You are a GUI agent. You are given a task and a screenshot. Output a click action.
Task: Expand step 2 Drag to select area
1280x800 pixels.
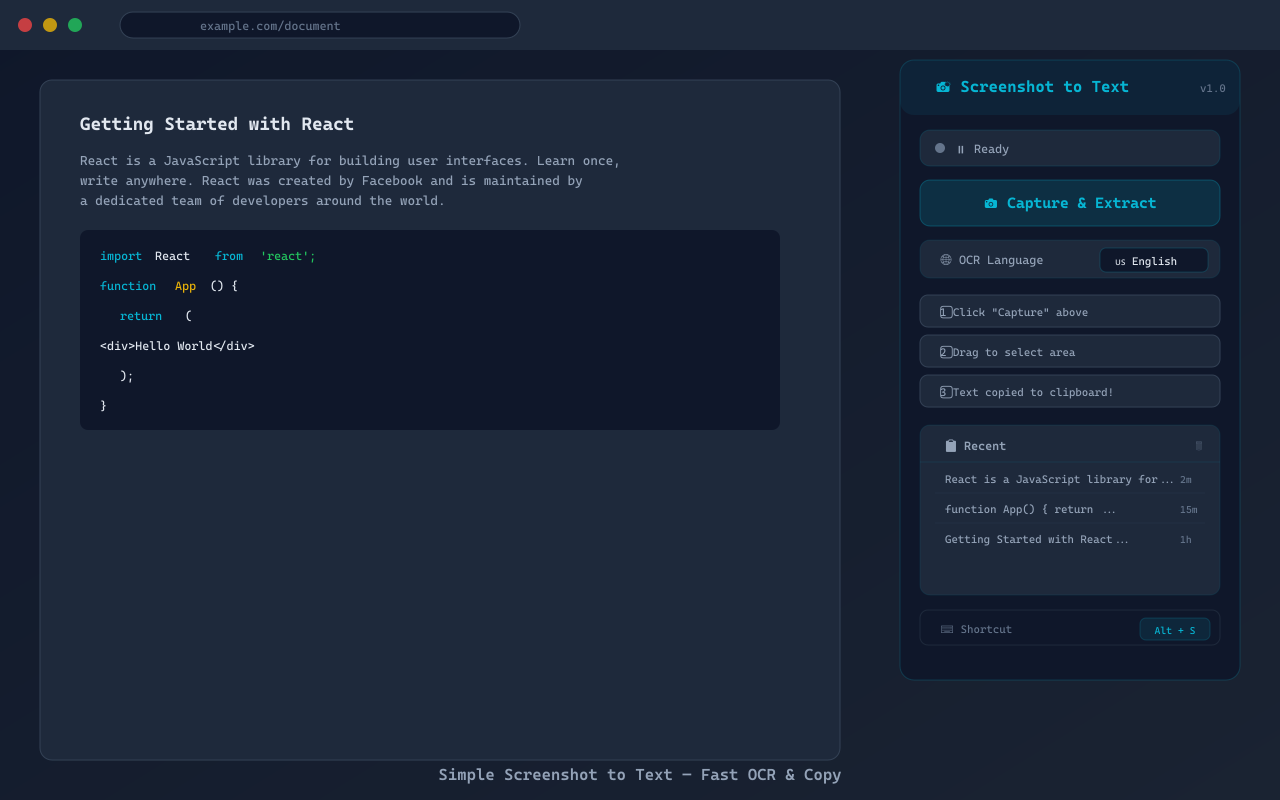[x=1069, y=351]
